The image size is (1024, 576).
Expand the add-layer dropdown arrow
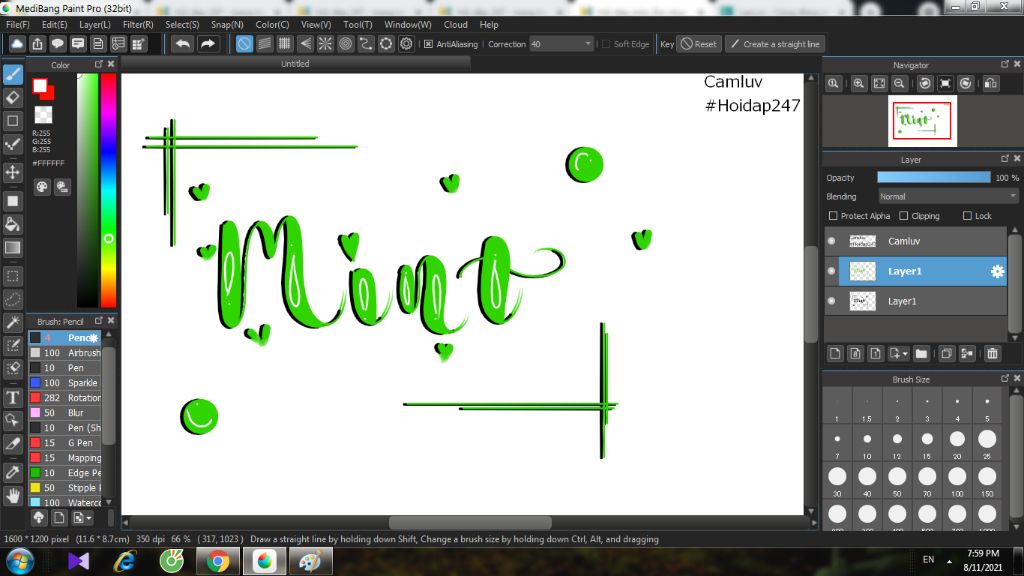905,354
